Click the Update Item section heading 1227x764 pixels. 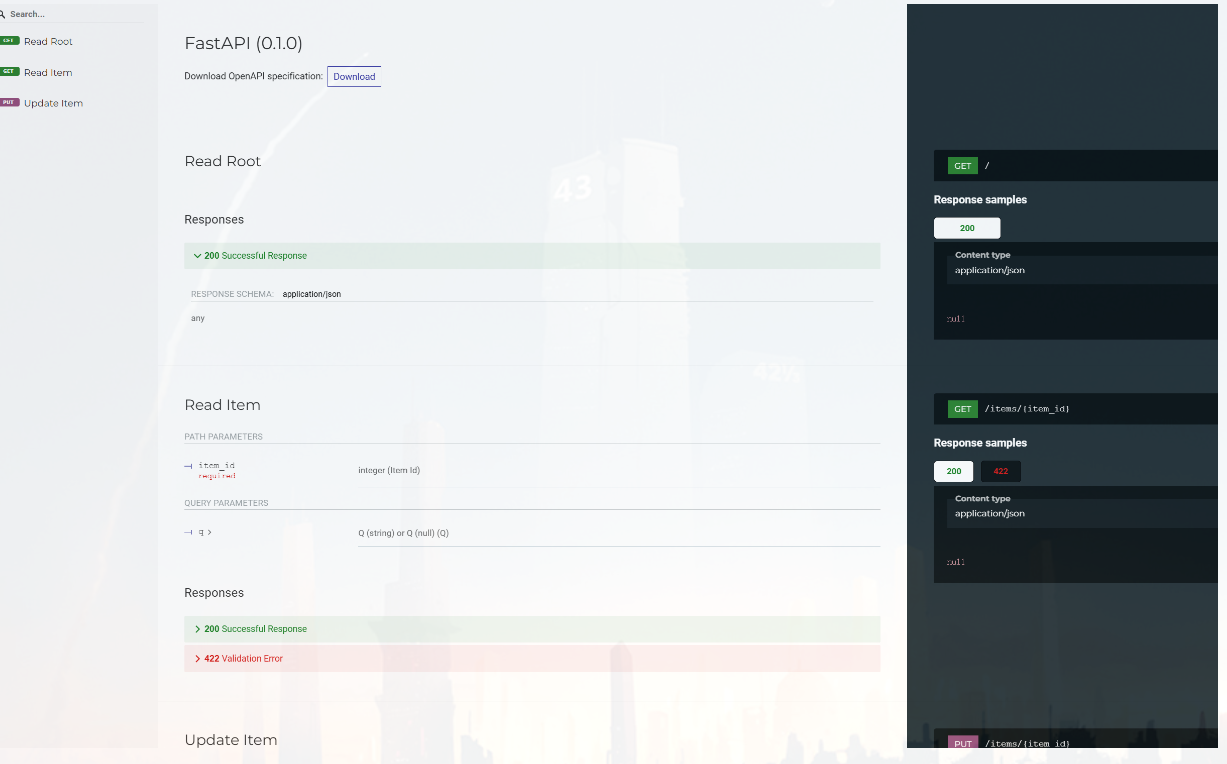[x=231, y=740]
